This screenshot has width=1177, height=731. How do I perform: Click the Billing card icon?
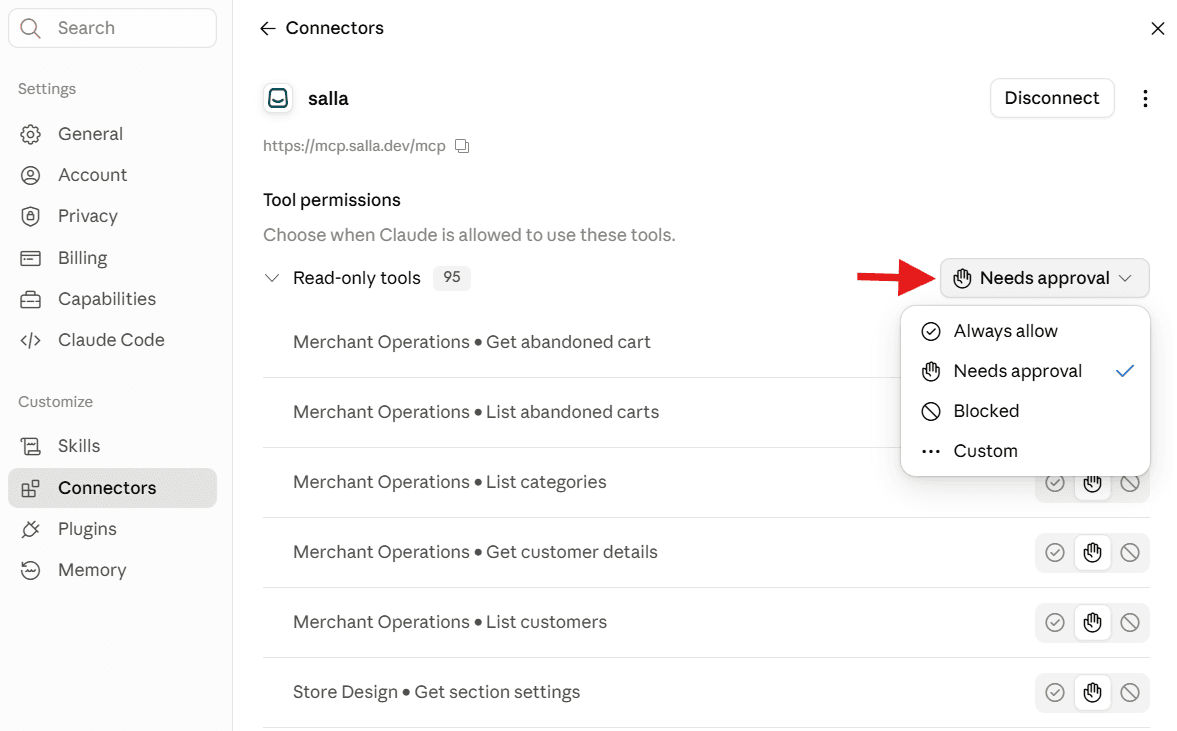[x=30, y=258]
